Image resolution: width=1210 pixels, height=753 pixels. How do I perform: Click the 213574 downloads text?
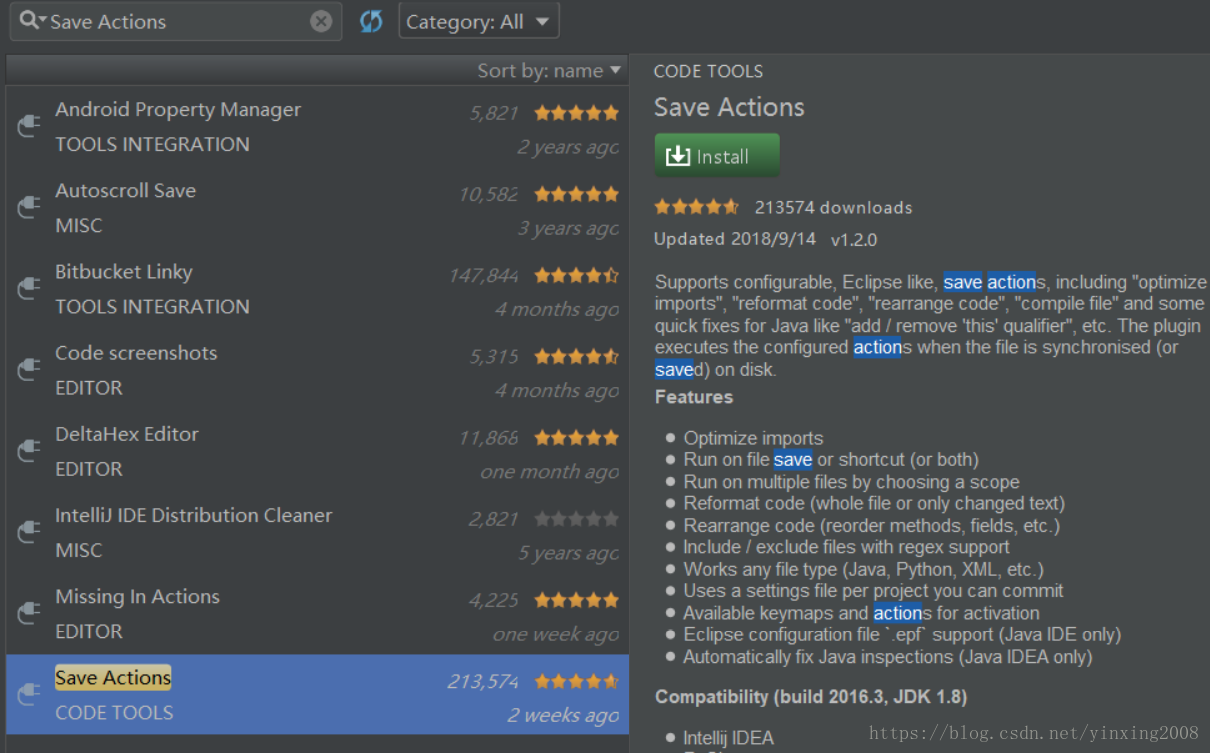[833, 208]
